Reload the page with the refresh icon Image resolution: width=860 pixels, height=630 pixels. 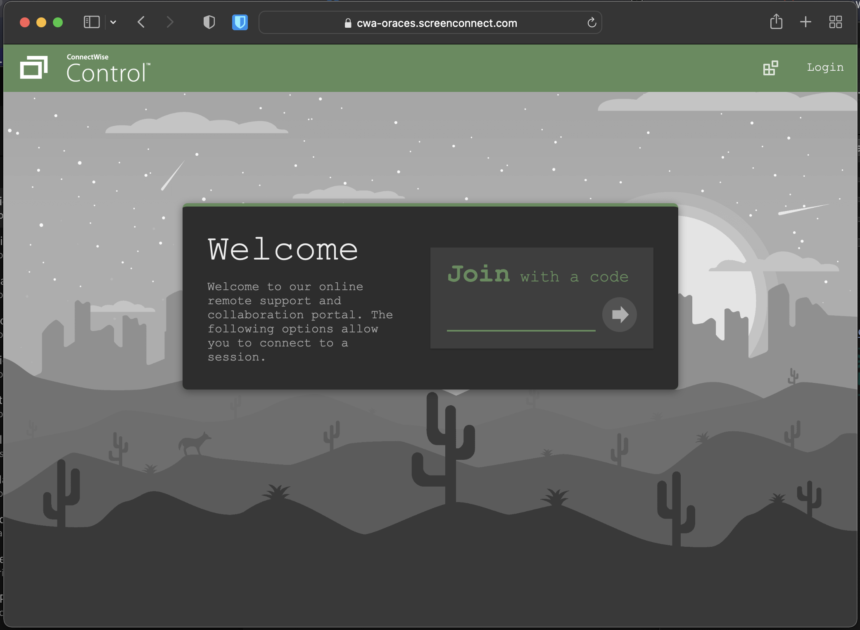click(591, 22)
